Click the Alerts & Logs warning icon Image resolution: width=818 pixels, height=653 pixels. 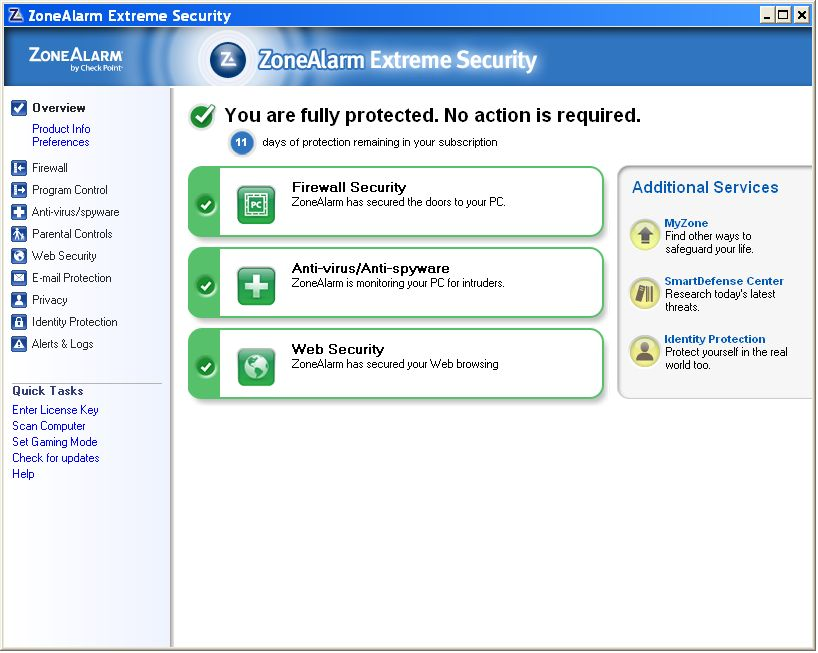pos(19,344)
